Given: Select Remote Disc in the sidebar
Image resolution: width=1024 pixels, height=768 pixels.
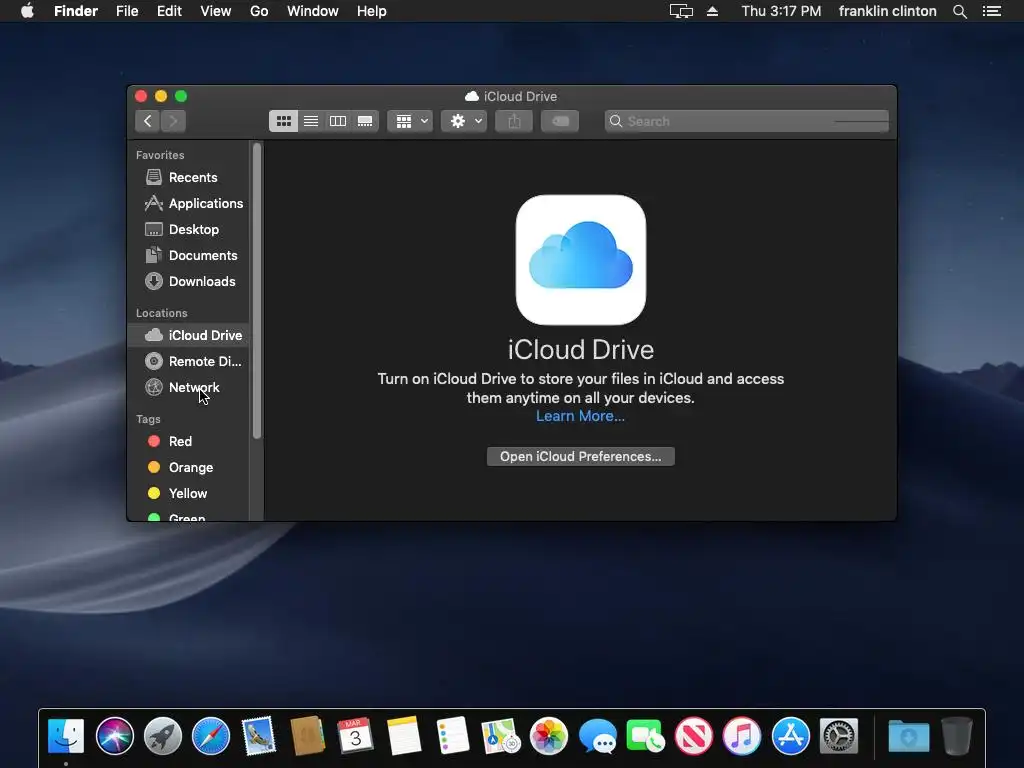Looking at the screenshot, I should 189,361.
